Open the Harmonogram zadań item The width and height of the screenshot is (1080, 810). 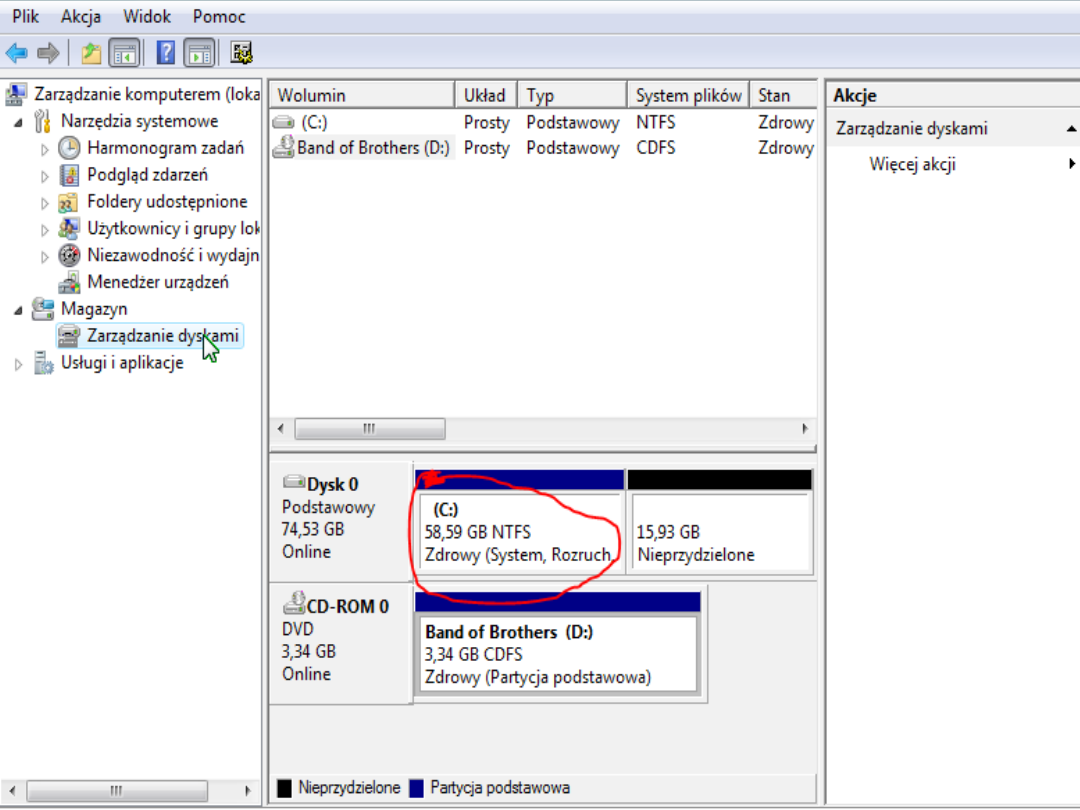click(165, 148)
